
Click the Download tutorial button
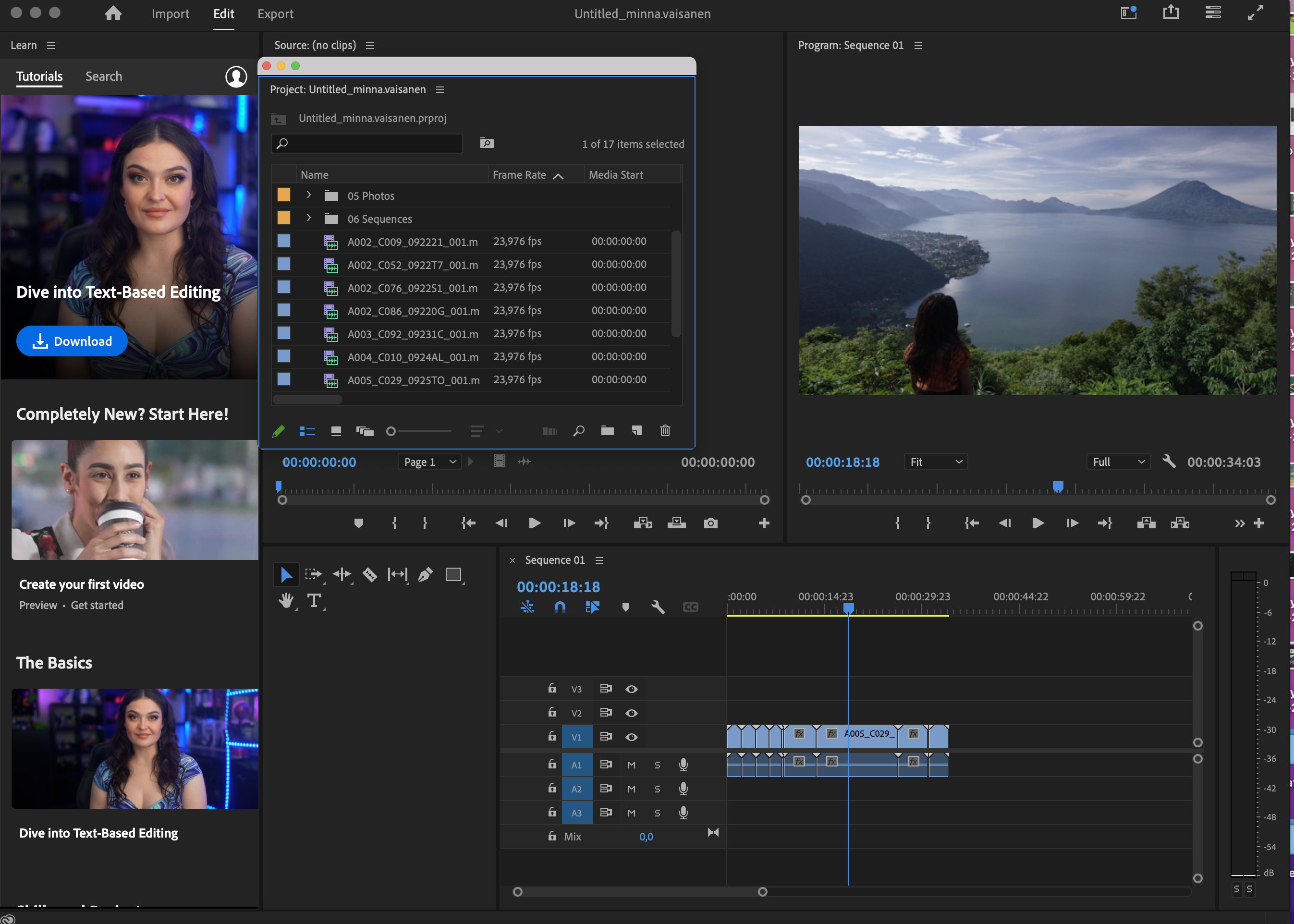click(x=72, y=341)
